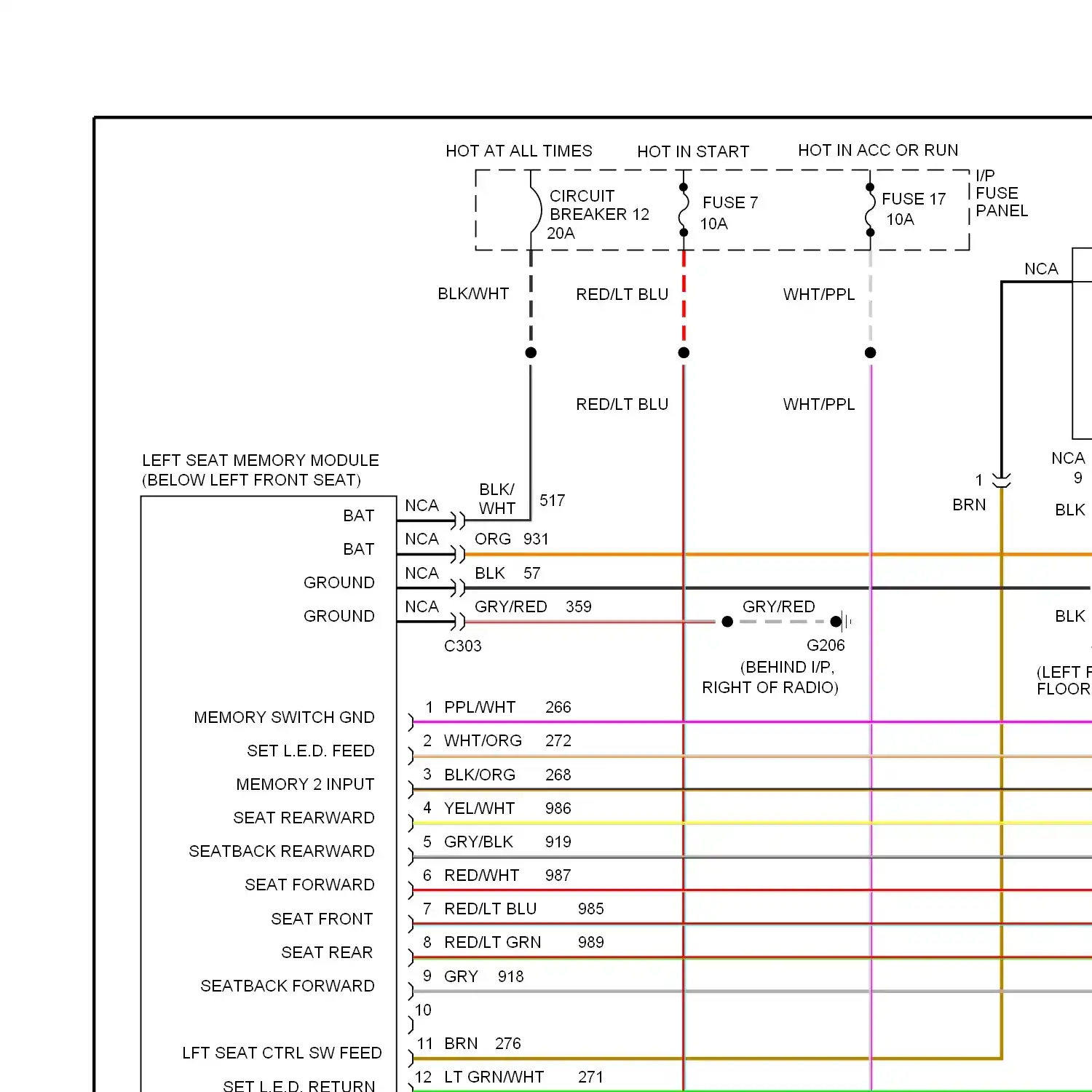Click the RED/WHT 987 wire label
This screenshot has height=1092, width=1092.
pyautogui.click(x=507, y=875)
